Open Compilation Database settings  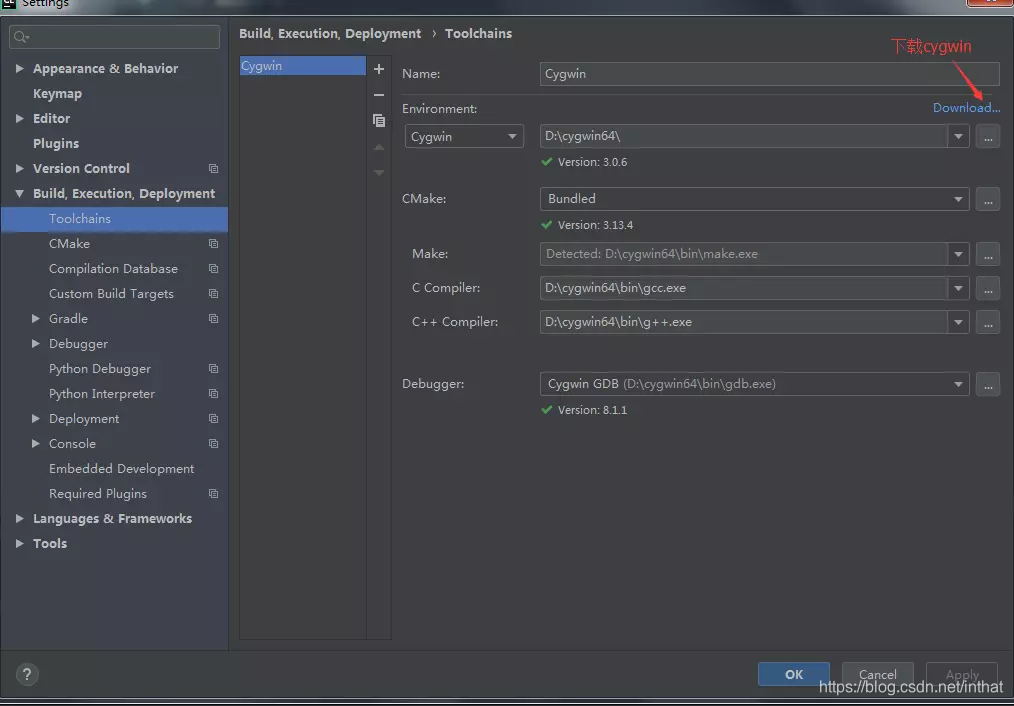pyautogui.click(x=114, y=268)
